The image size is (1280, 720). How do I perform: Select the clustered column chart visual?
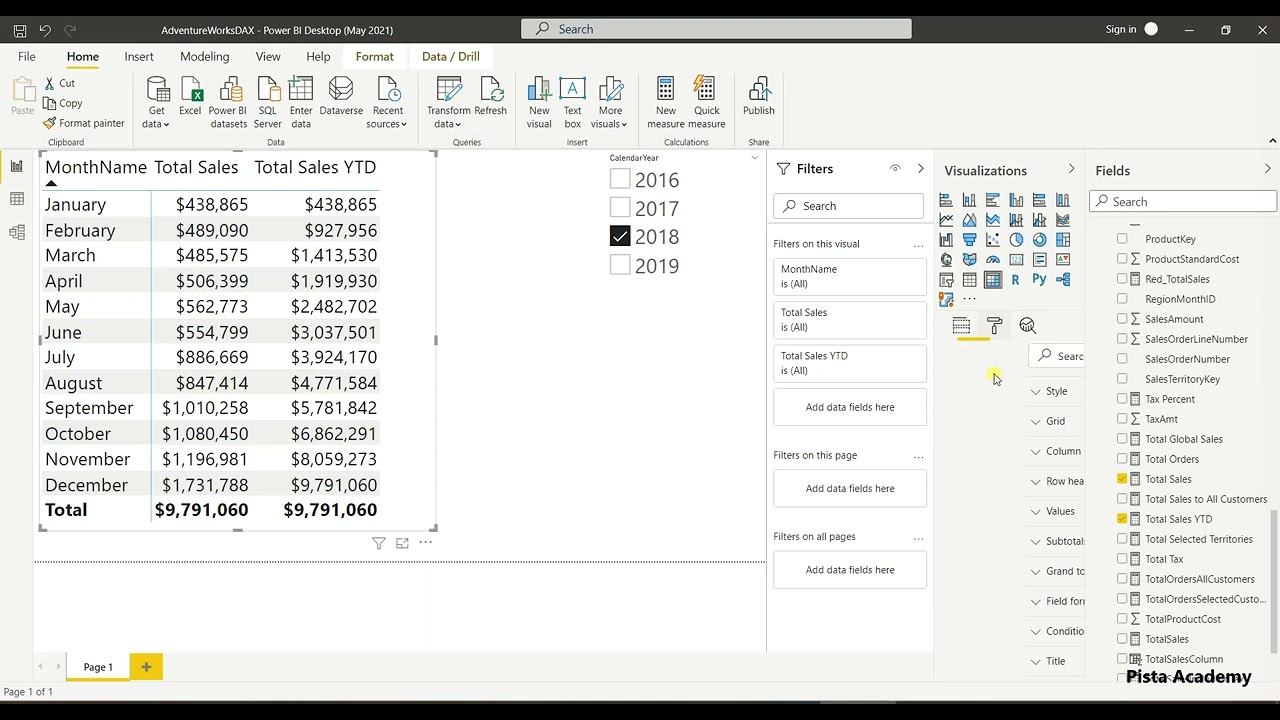click(1016, 200)
